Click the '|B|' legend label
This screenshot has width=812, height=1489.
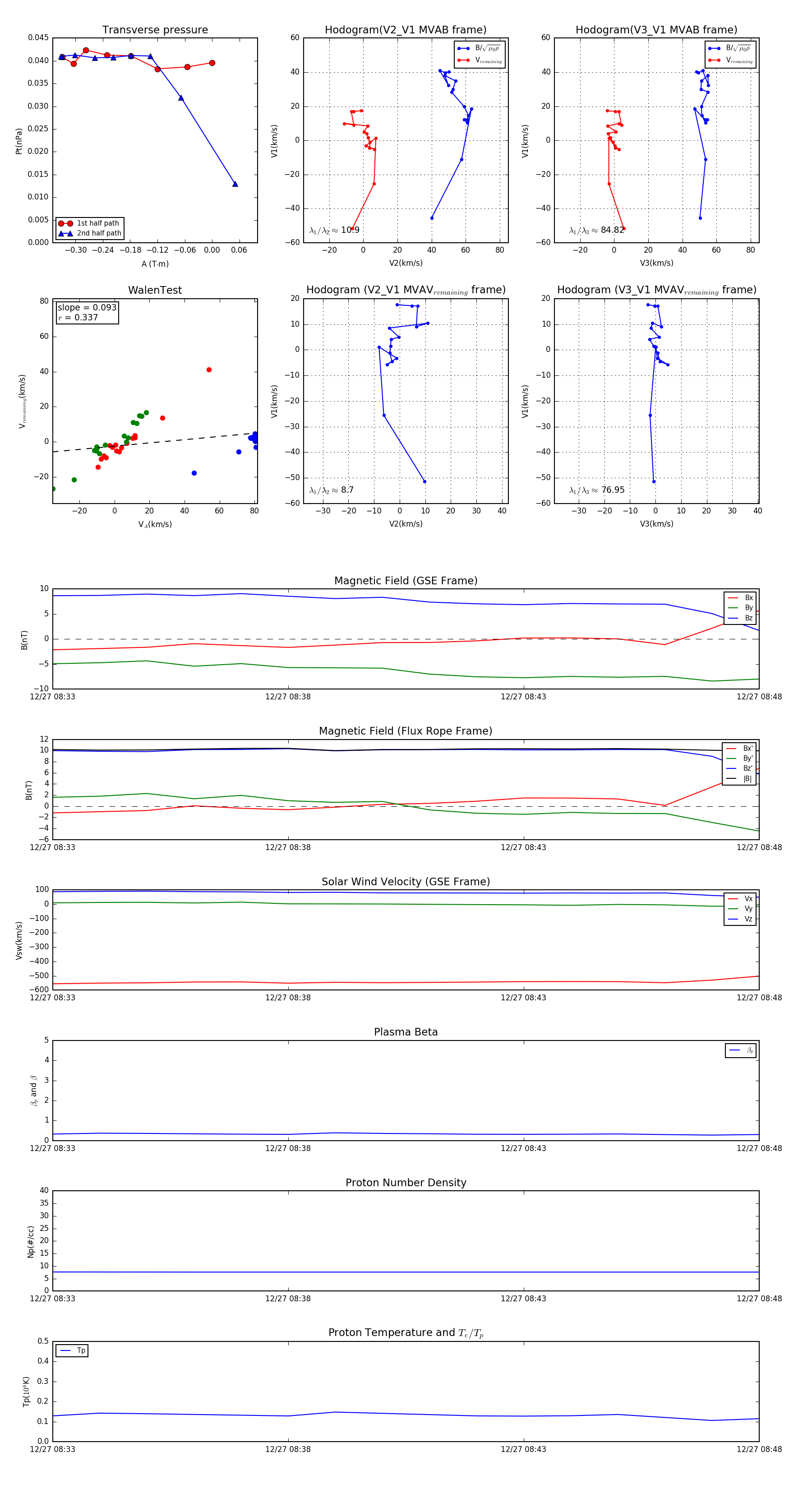click(x=748, y=779)
